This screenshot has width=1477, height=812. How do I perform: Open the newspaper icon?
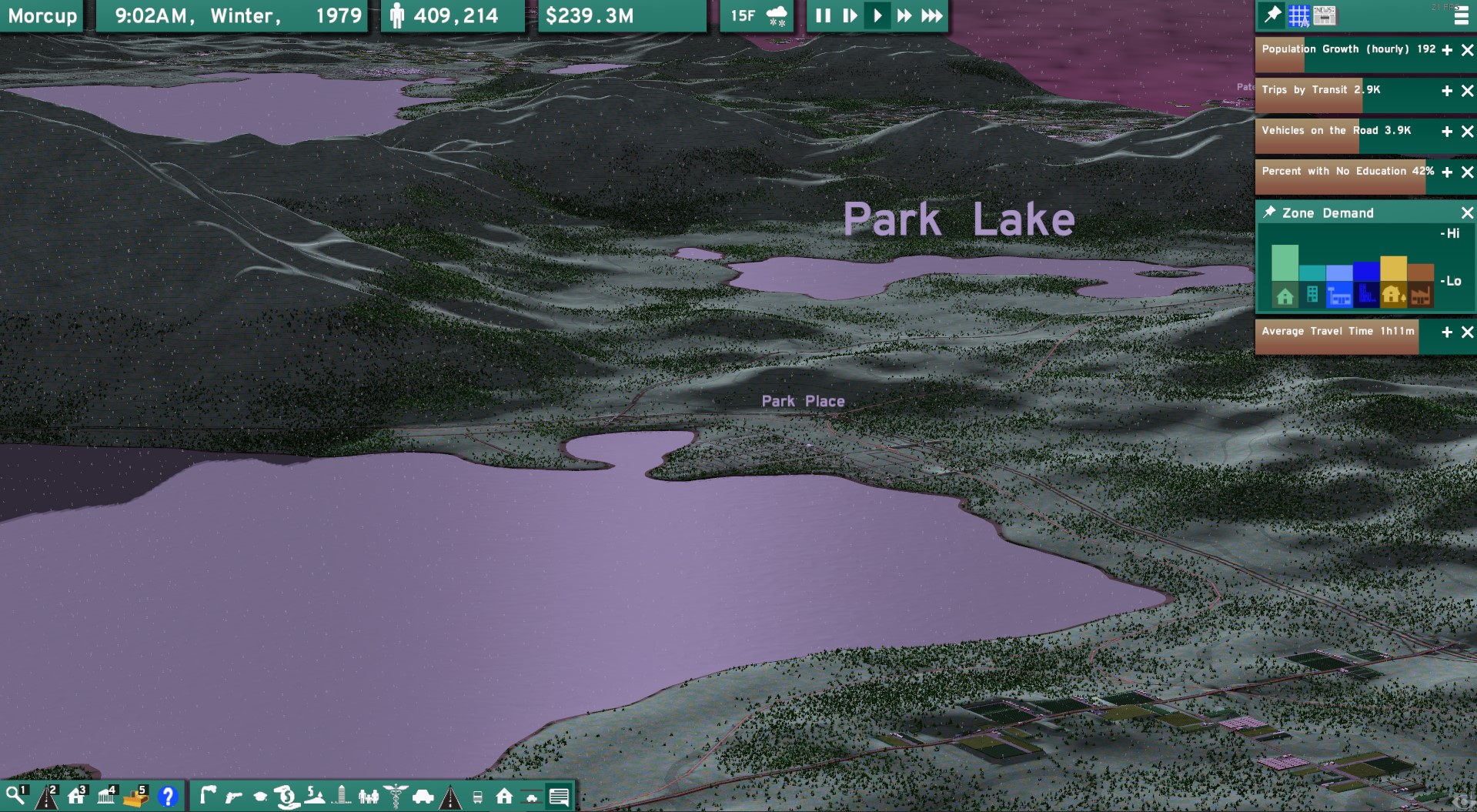(1325, 15)
